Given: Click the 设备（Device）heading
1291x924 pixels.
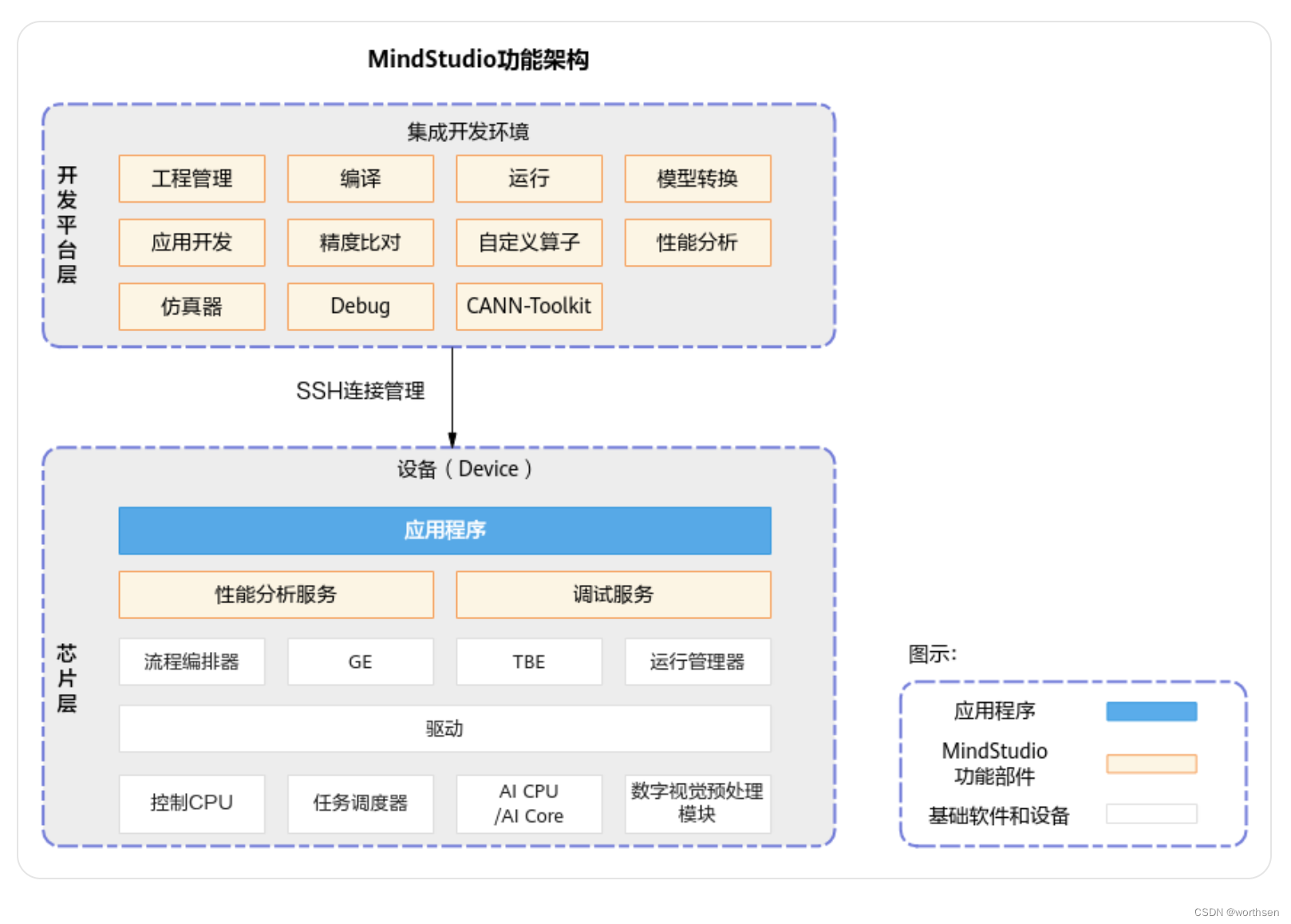Looking at the screenshot, I should tap(465, 469).
